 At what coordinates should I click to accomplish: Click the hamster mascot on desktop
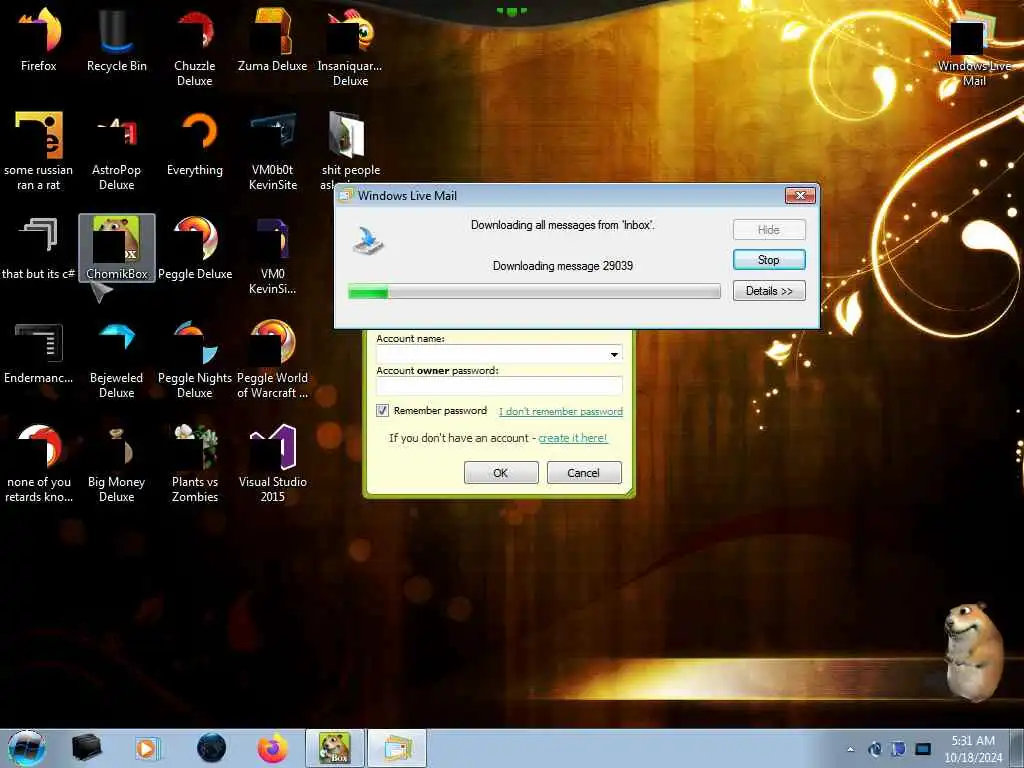[x=973, y=652]
